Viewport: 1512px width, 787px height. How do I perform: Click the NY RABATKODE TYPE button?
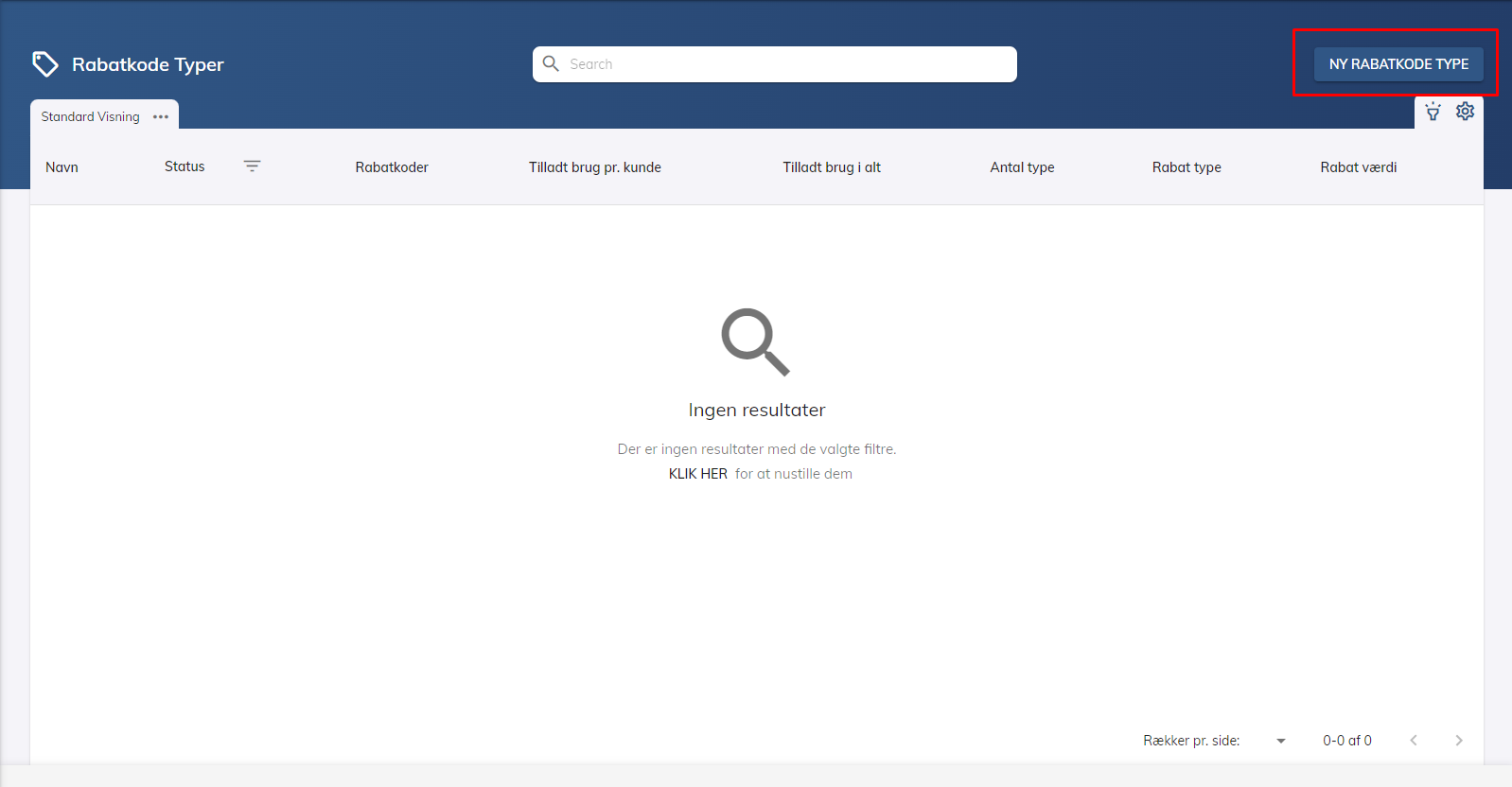[x=1398, y=64]
